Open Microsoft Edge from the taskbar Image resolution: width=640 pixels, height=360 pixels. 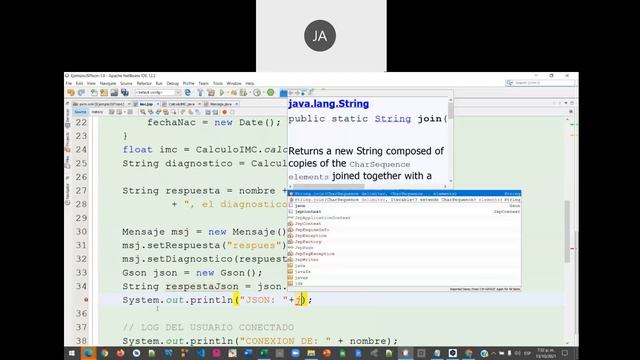click(x=88, y=353)
